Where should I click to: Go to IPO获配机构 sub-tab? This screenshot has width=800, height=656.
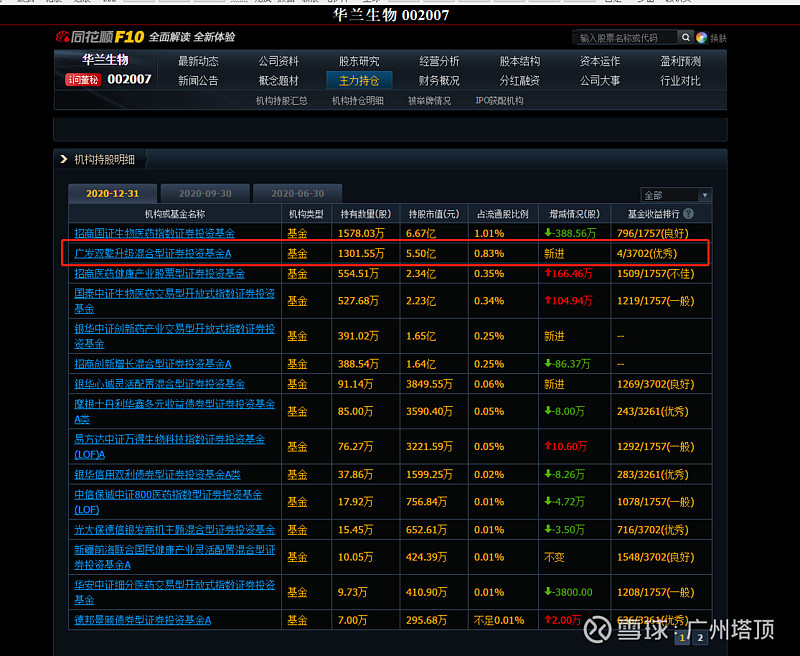tap(499, 100)
